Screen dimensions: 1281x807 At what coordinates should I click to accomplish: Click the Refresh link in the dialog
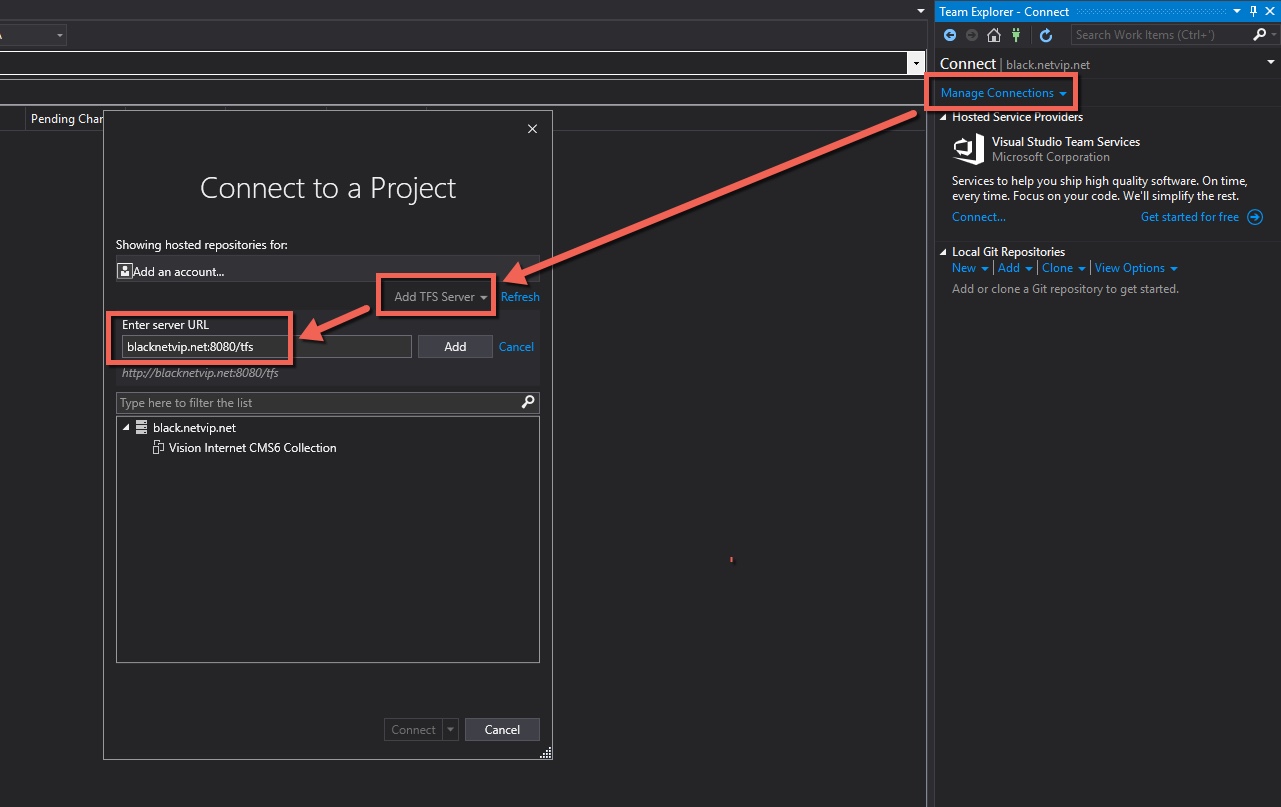point(520,297)
